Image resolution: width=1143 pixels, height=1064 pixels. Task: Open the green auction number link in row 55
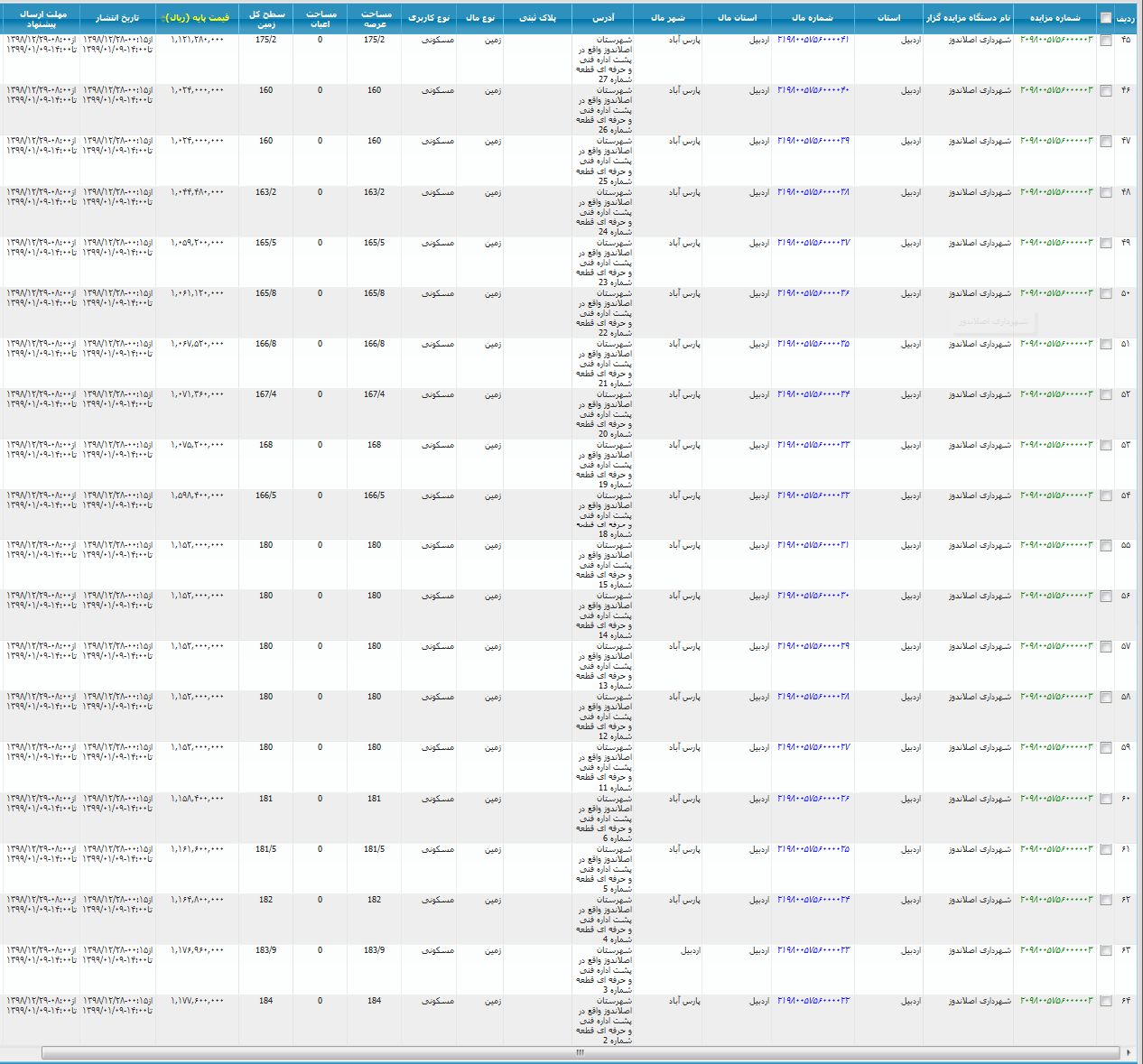coord(1055,546)
